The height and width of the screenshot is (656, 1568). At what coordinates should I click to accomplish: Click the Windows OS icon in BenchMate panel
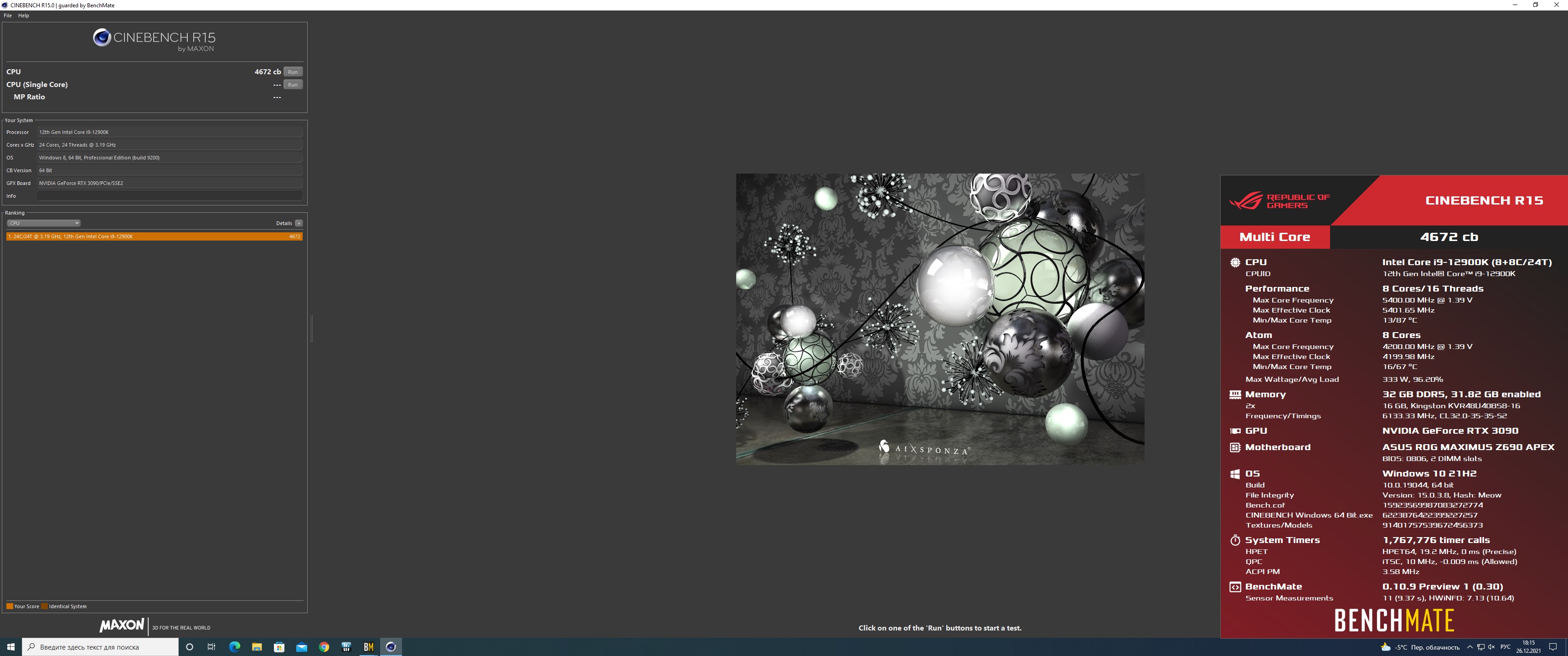(x=1235, y=473)
